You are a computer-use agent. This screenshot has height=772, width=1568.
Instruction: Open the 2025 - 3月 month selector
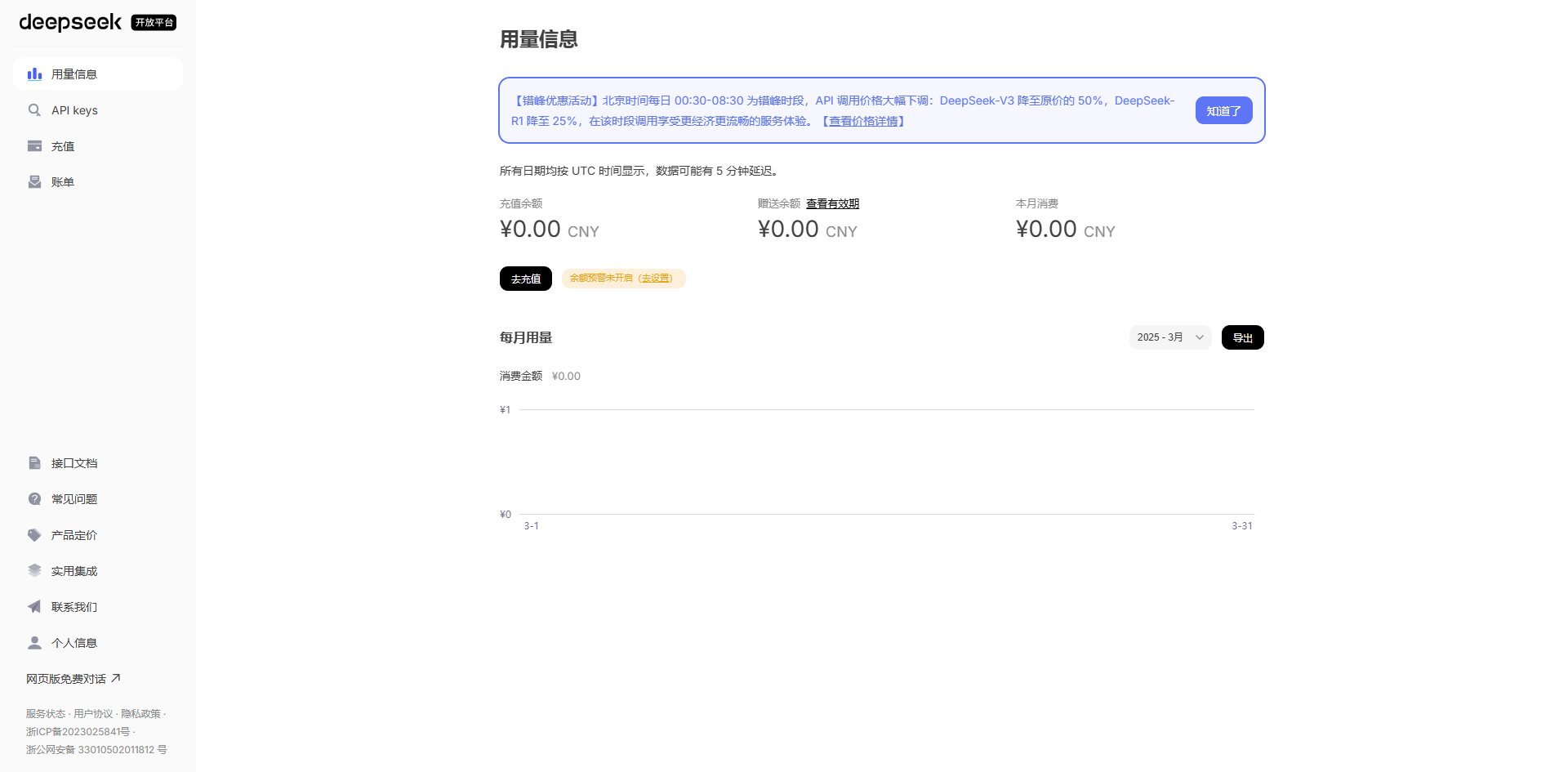point(1169,337)
